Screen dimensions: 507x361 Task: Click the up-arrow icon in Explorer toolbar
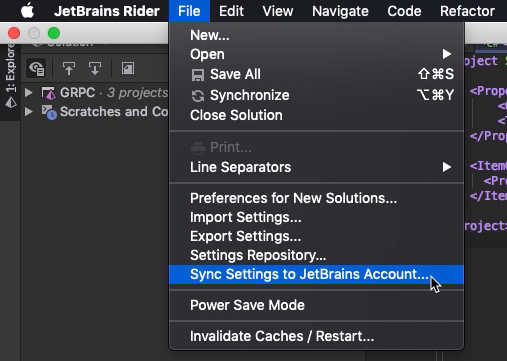(69, 68)
